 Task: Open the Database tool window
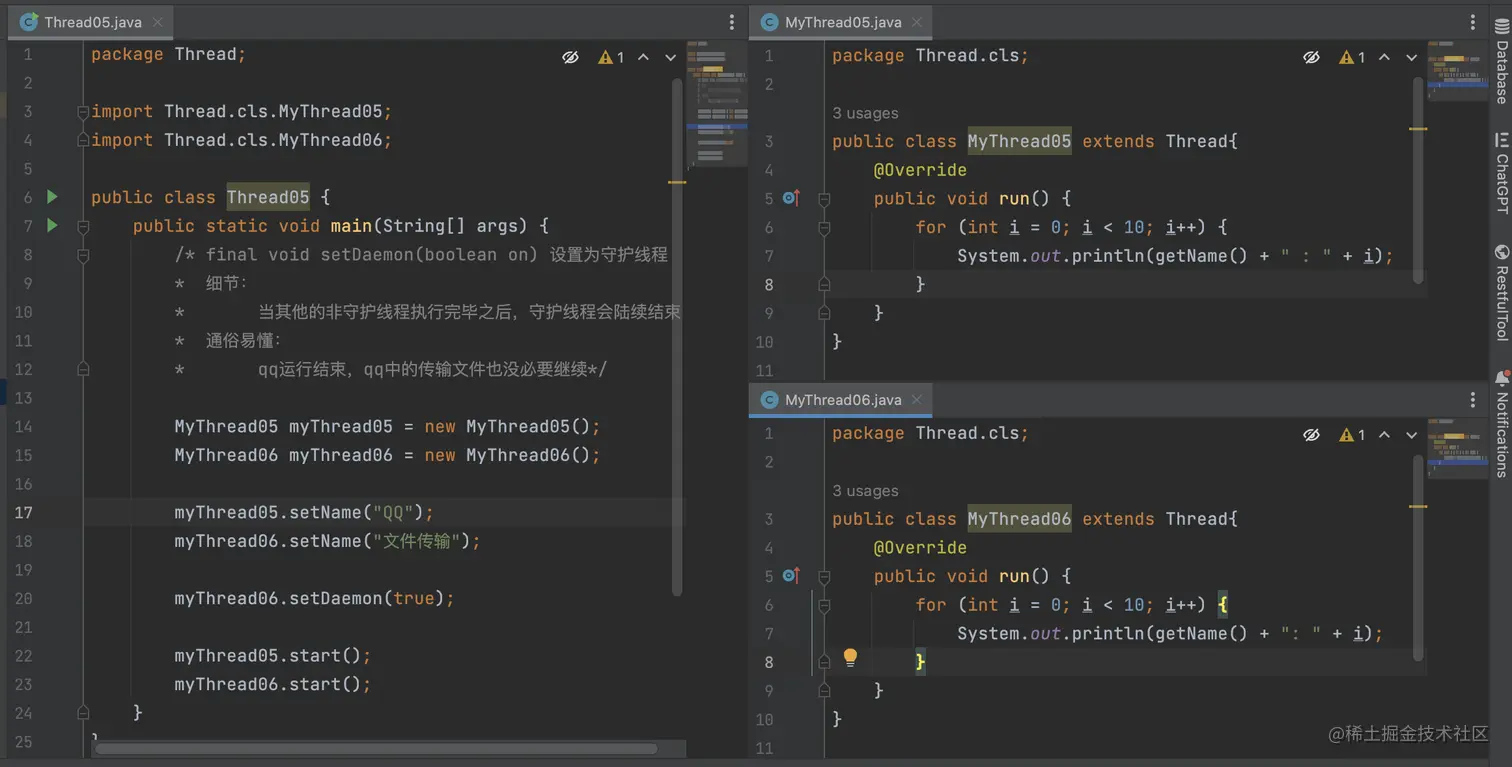[1501, 61]
